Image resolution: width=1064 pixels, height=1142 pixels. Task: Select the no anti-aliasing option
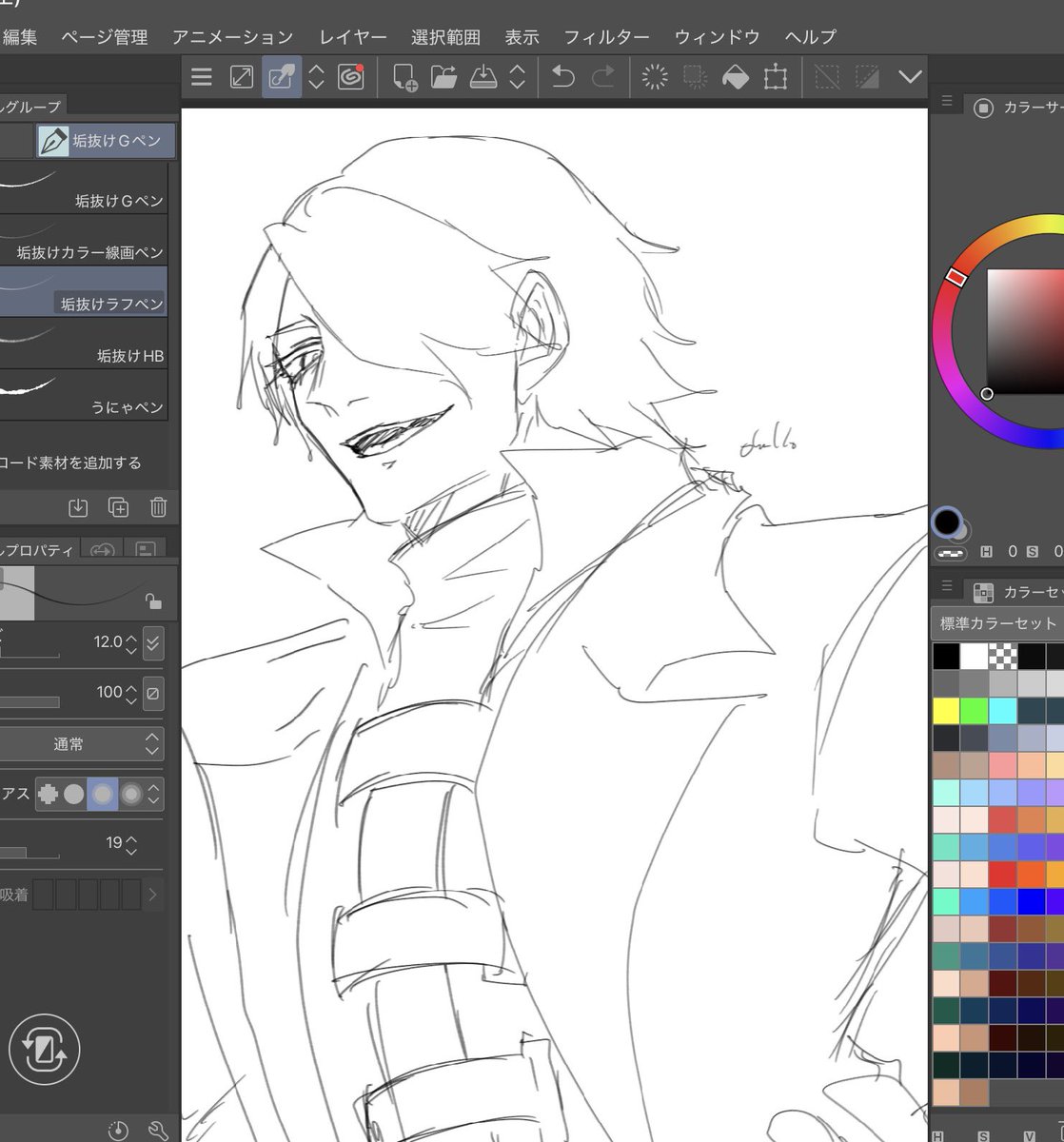(49, 794)
